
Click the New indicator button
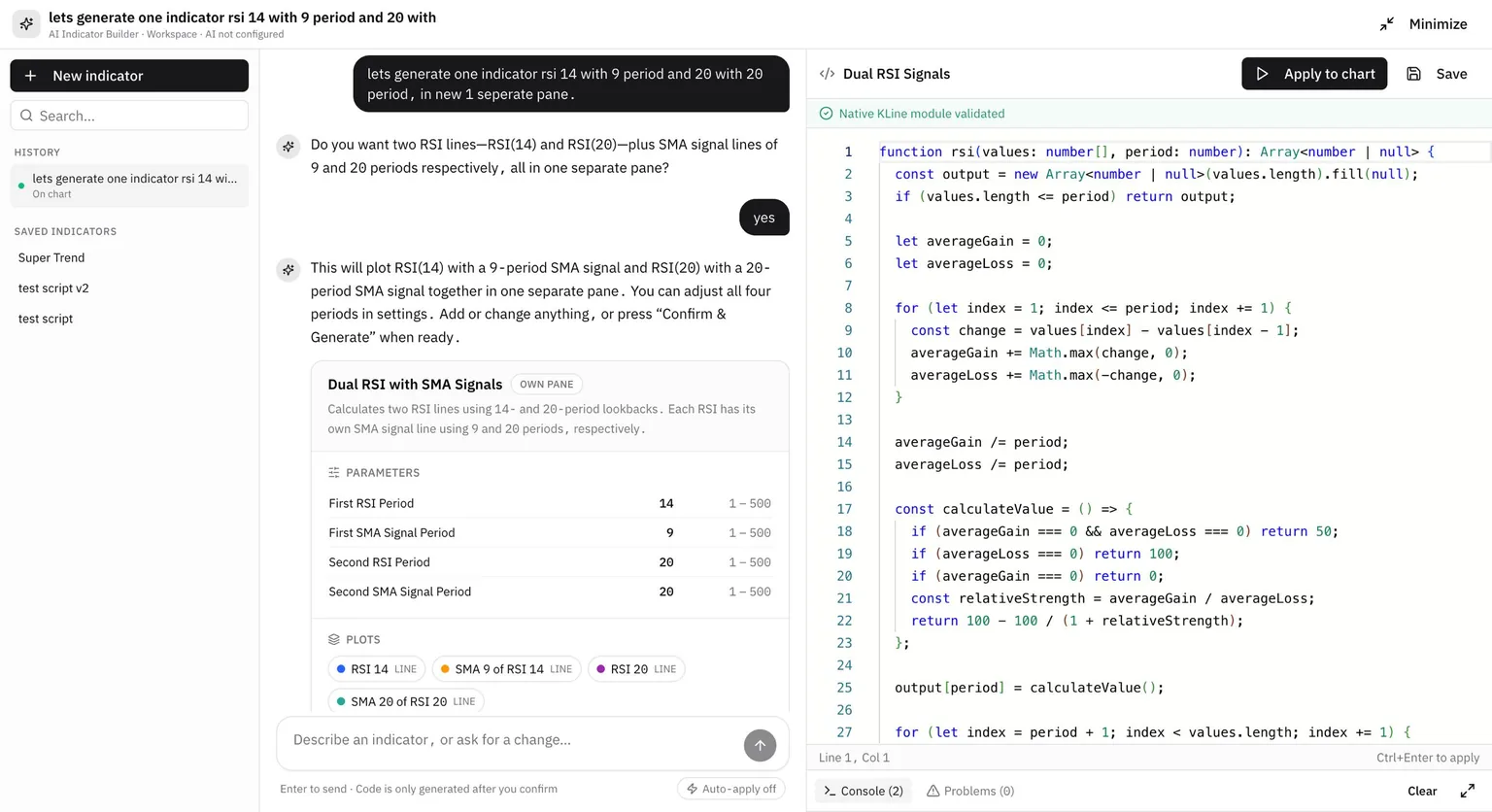(129, 76)
